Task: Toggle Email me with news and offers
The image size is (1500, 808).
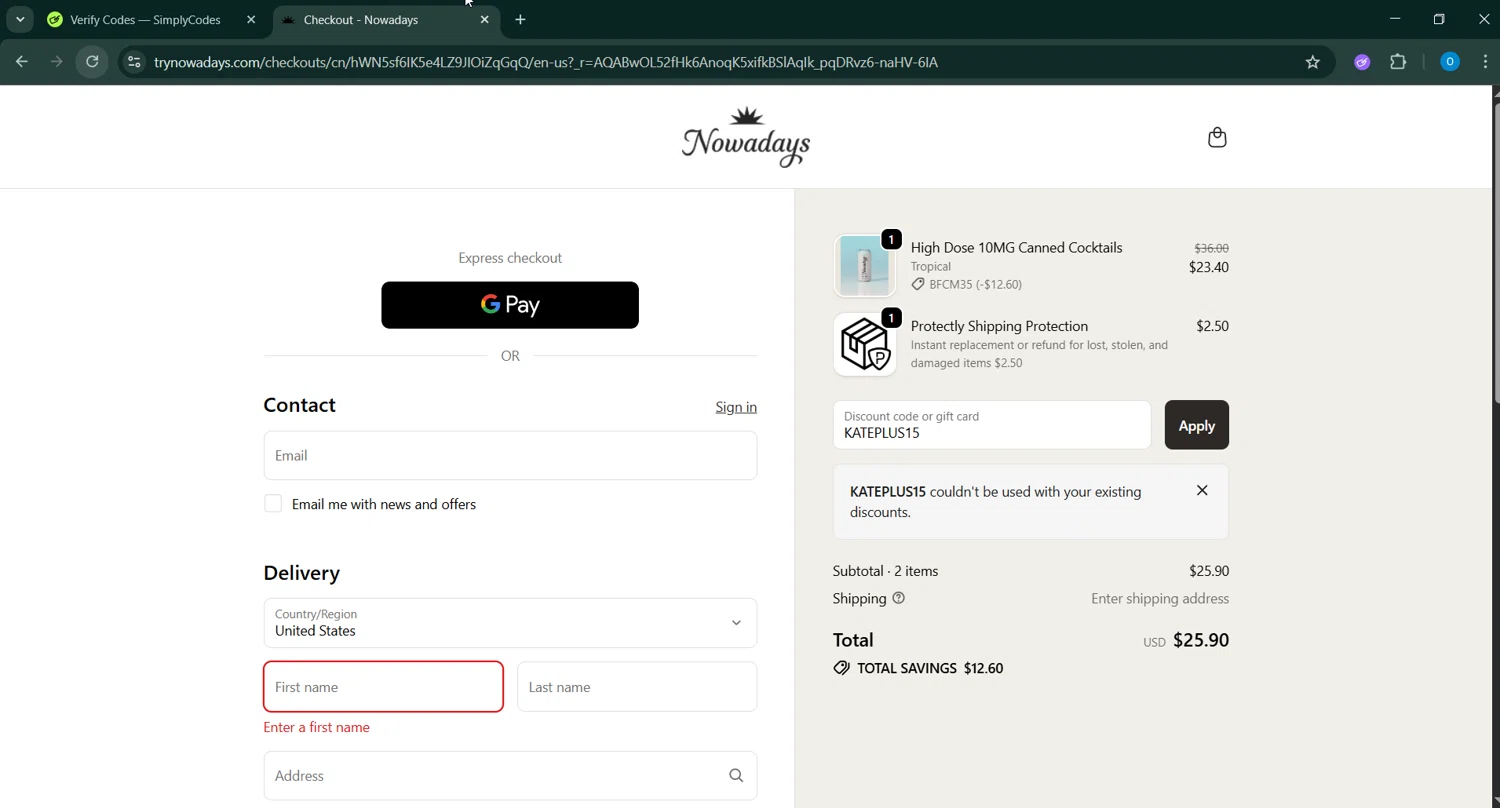Action: coord(273,504)
